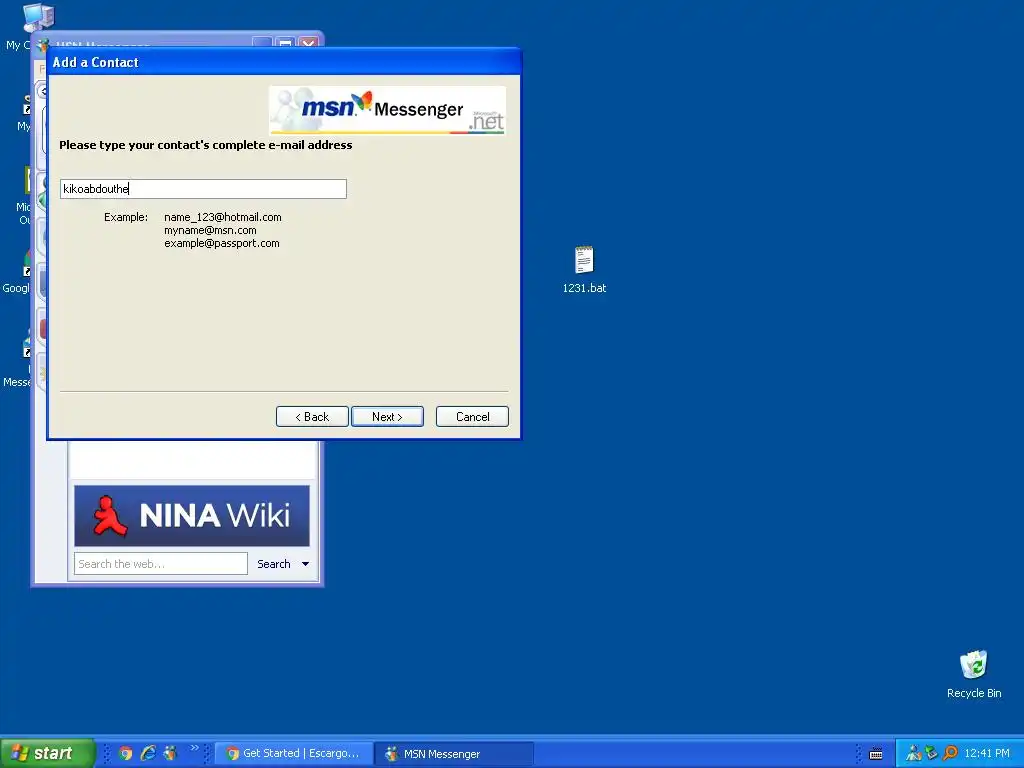Click the Search button in MSN Messenger
The width and height of the screenshot is (1024, 768).
point(274,564)
